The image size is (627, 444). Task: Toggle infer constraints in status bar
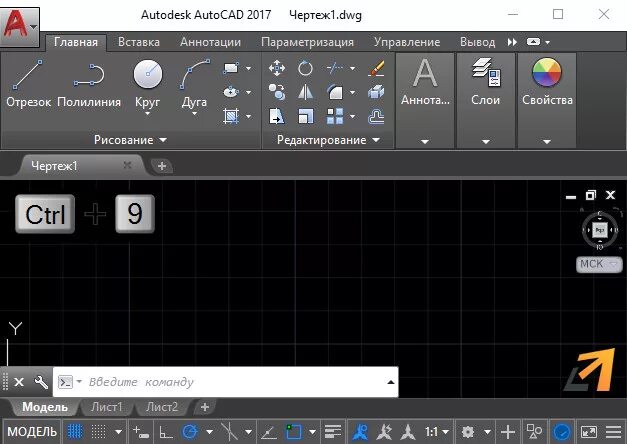[x=141, y=432]
